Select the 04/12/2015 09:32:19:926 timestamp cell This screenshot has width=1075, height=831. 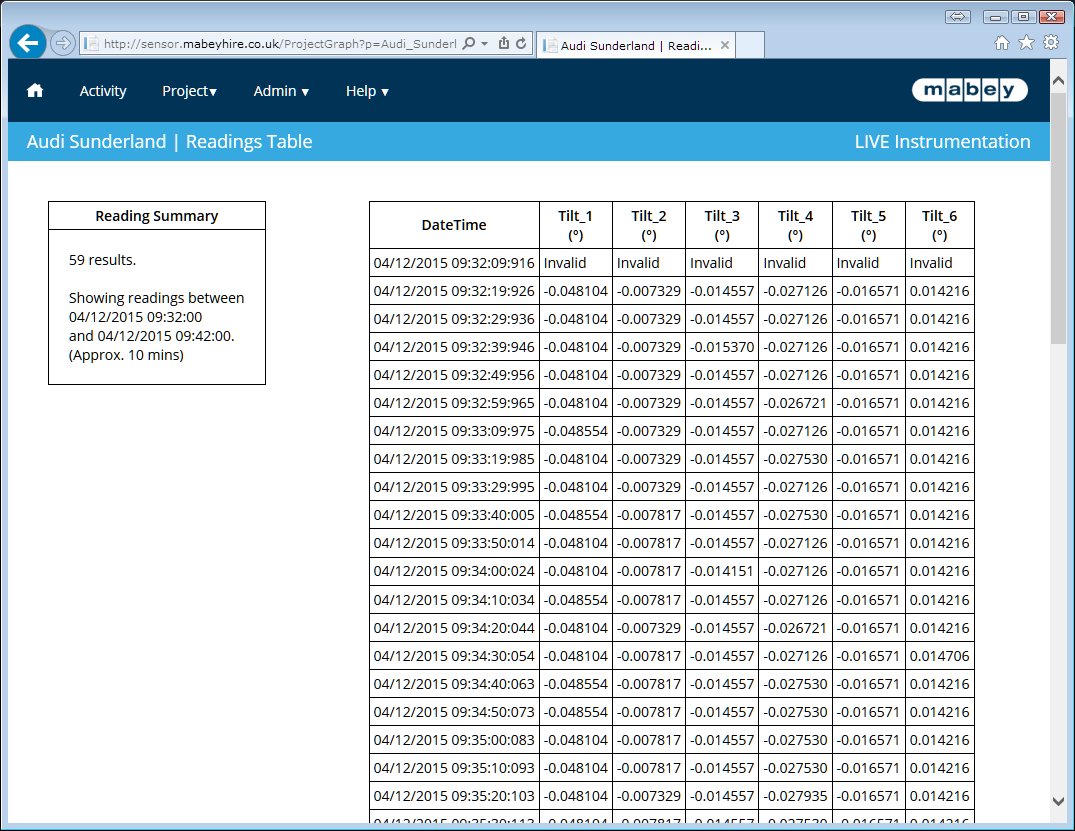click(454, 291)
